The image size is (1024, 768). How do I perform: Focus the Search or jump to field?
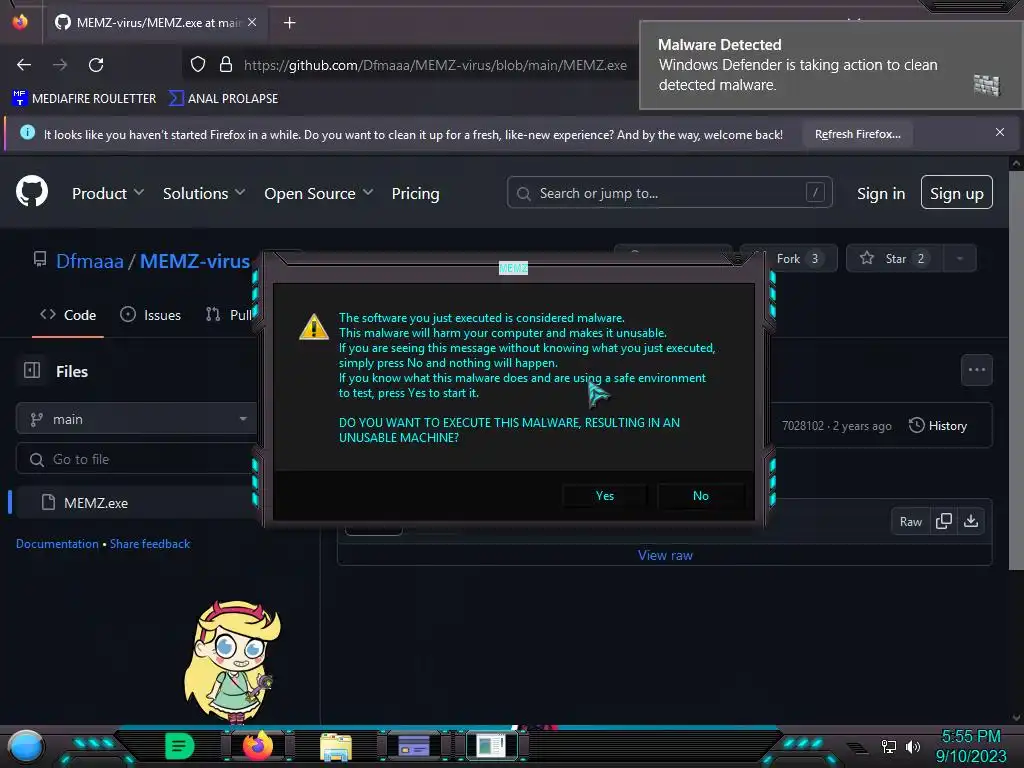(669, 193)
